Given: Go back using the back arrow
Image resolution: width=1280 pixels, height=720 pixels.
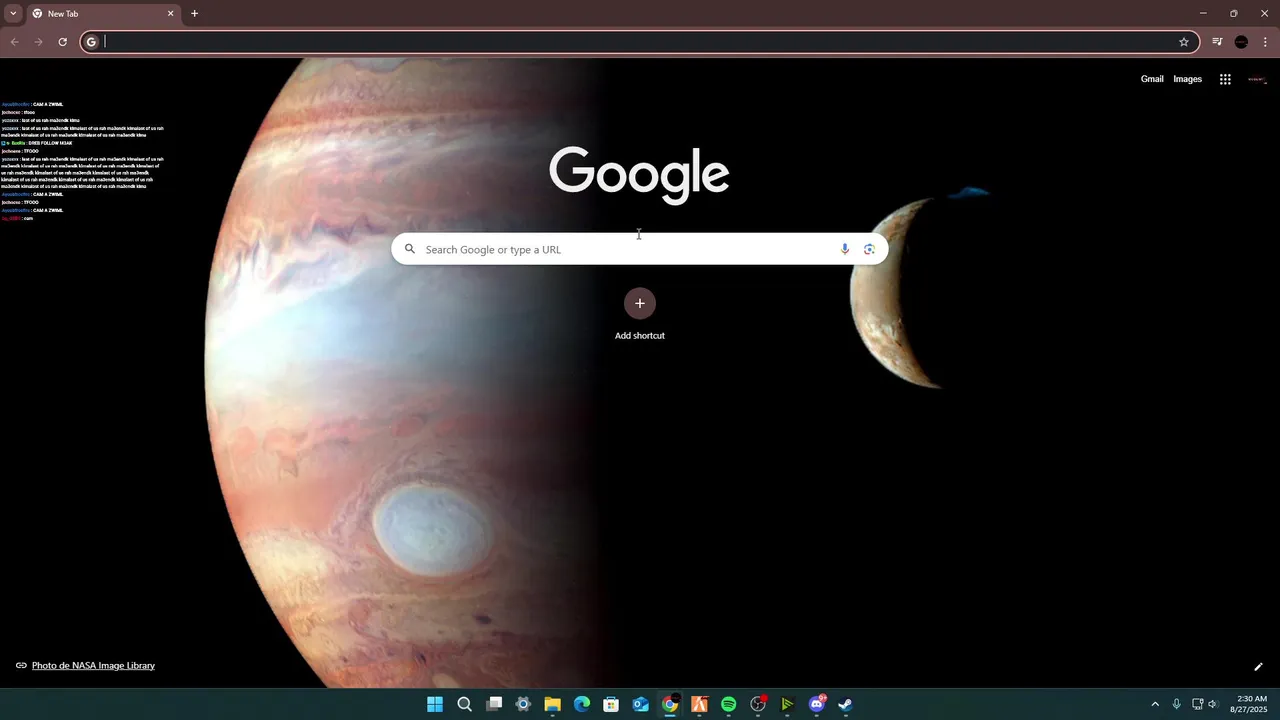Looking at the screenshot, I should point(14,42).
